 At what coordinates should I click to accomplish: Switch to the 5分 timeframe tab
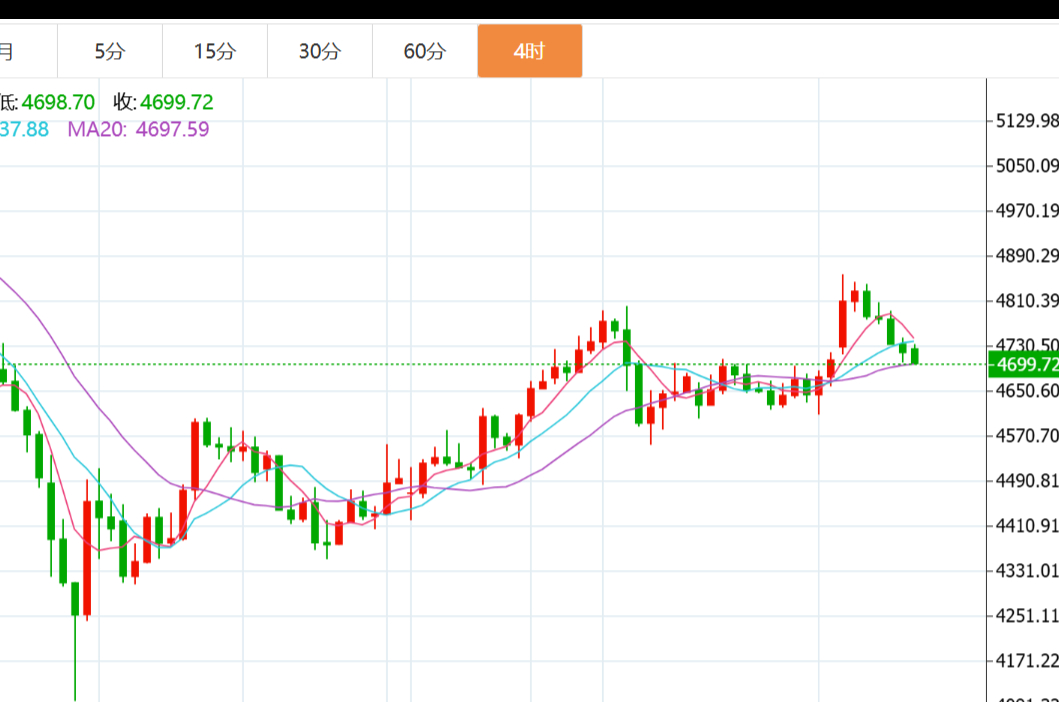pyautogui.click(x=110, y=51)
